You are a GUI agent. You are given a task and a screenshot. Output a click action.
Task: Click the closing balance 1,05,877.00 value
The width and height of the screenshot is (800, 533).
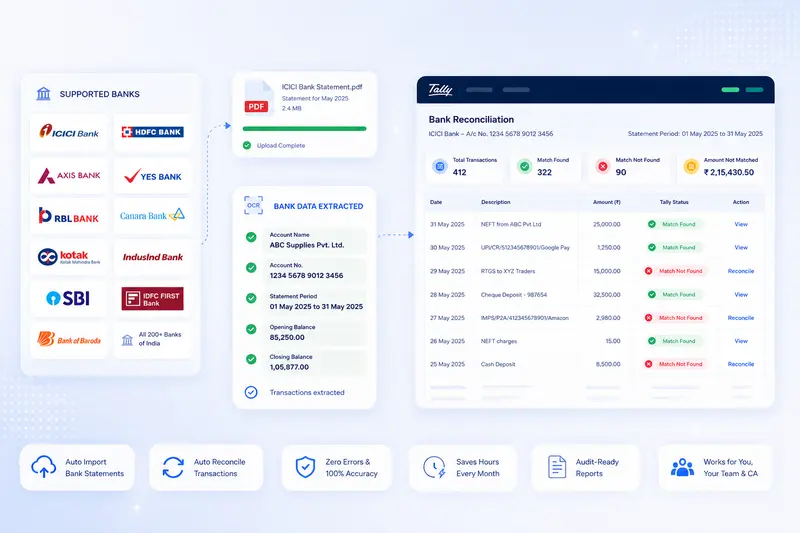click(x=289, y=367)
